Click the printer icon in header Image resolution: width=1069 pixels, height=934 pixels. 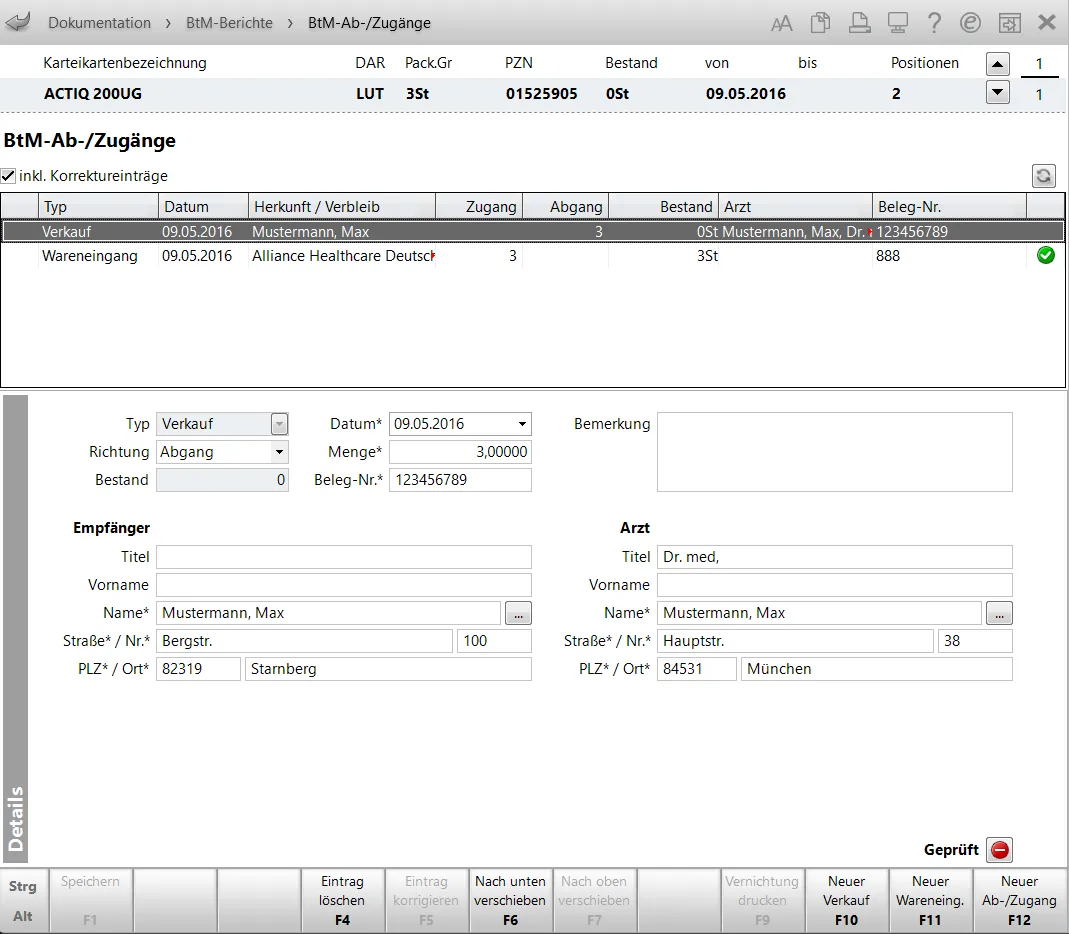coord(859,22)
